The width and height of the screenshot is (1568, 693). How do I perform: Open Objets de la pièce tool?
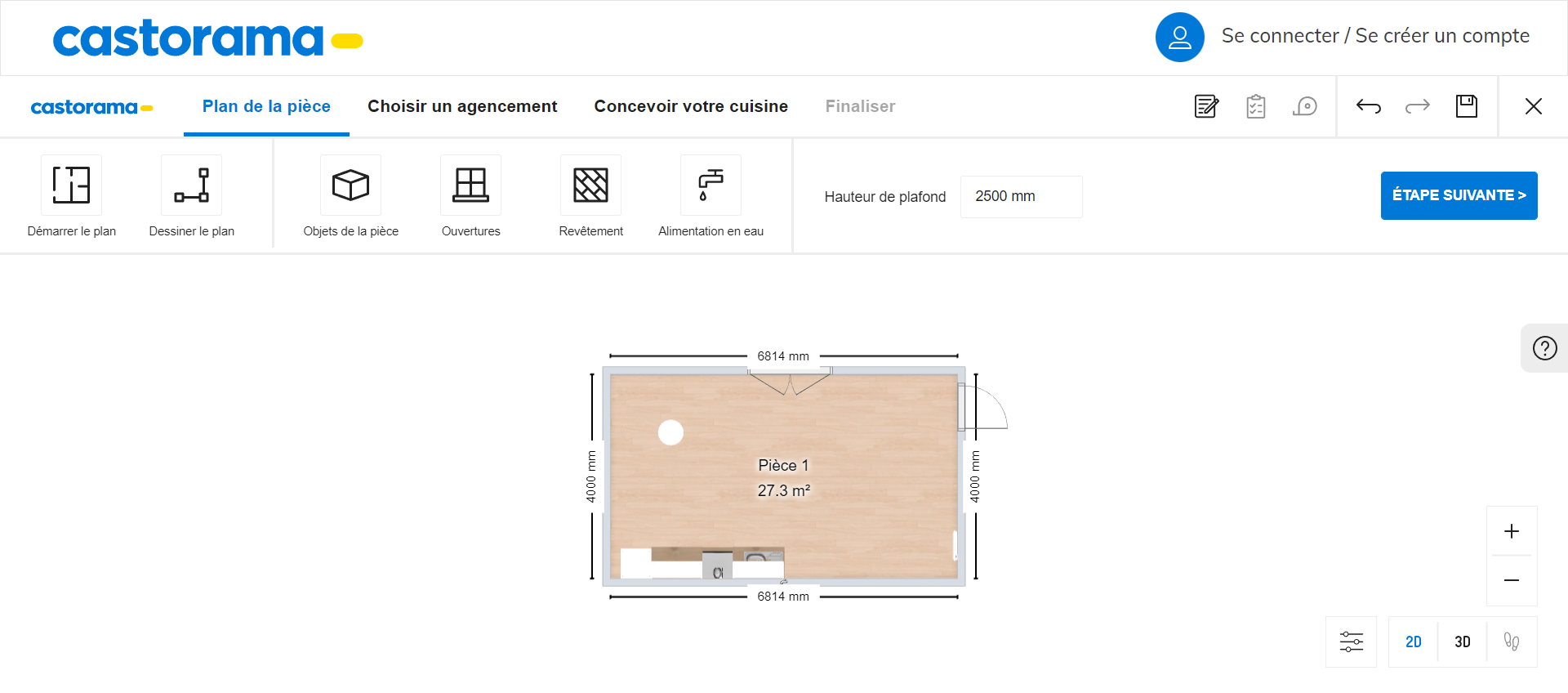[x=350, y=185]
